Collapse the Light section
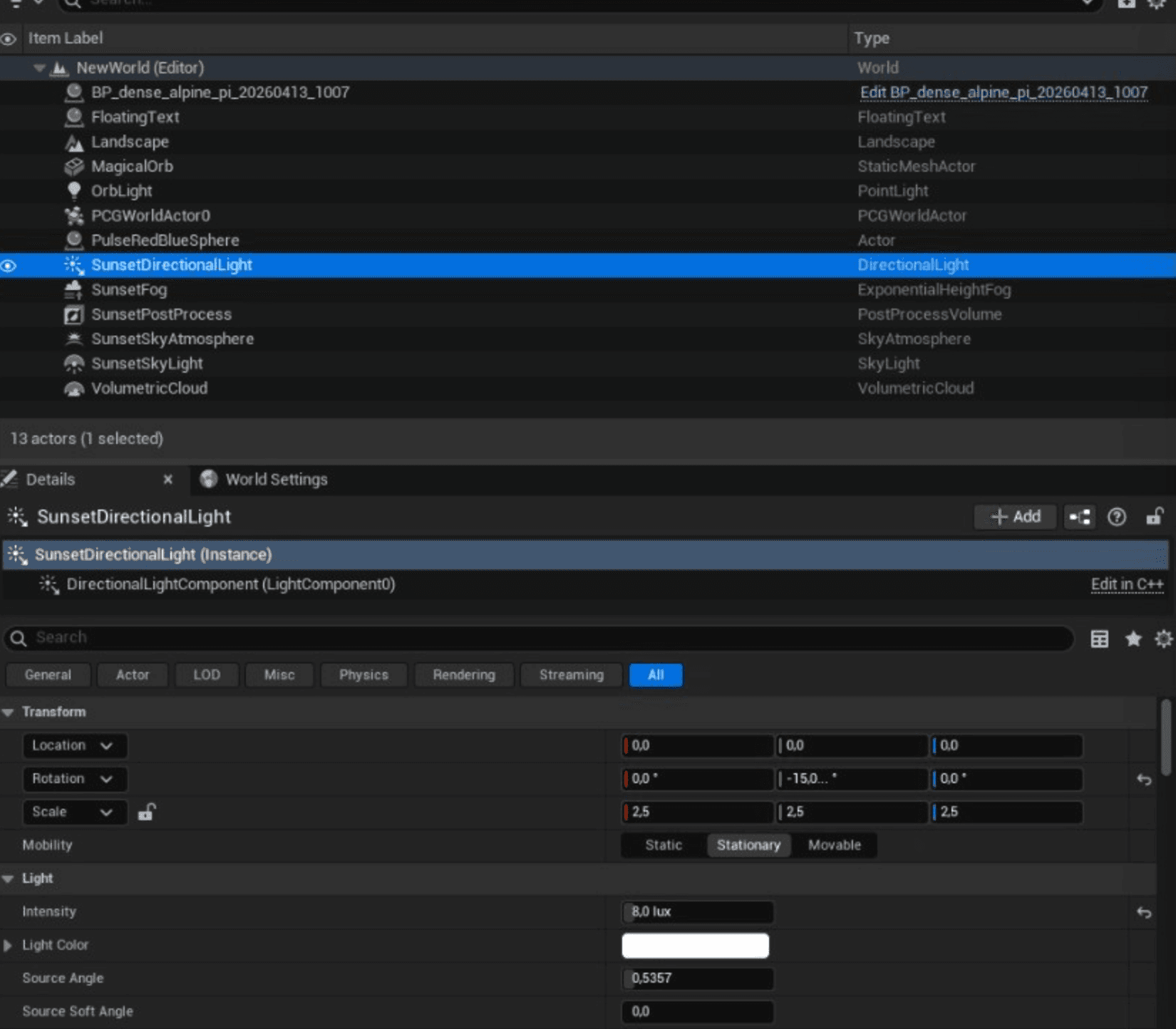This screenshot has width=1176, height=1029. click(8, 879)
